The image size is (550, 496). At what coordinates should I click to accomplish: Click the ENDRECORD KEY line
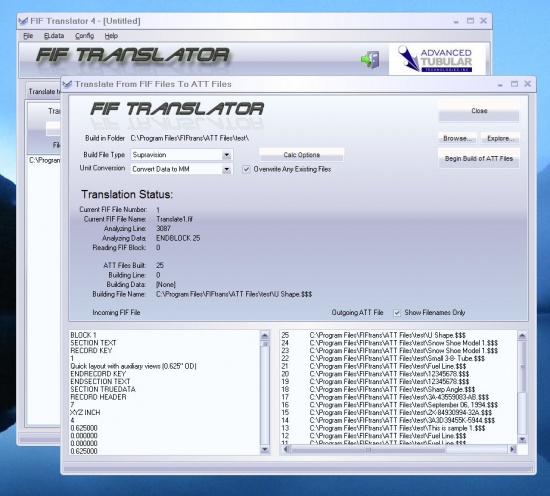(x=98, y=374)
